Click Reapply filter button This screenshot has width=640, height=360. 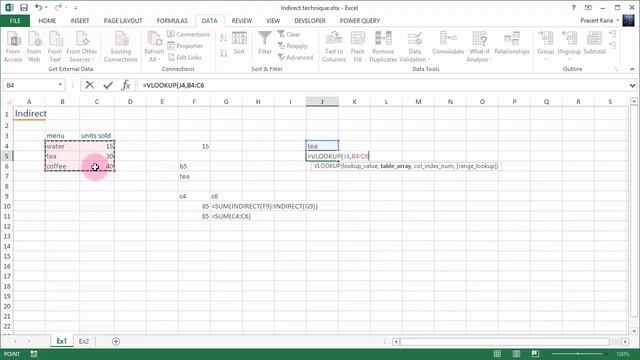[292, 46]
